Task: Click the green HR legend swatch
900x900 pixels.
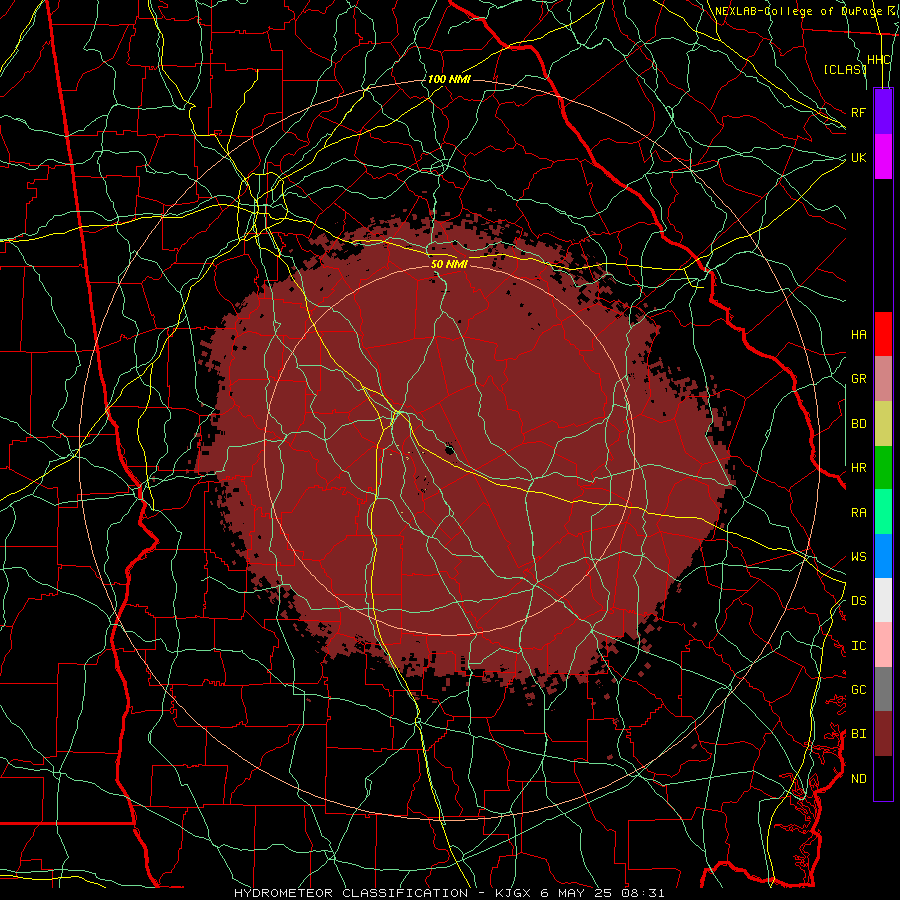Action: (883, 468)
